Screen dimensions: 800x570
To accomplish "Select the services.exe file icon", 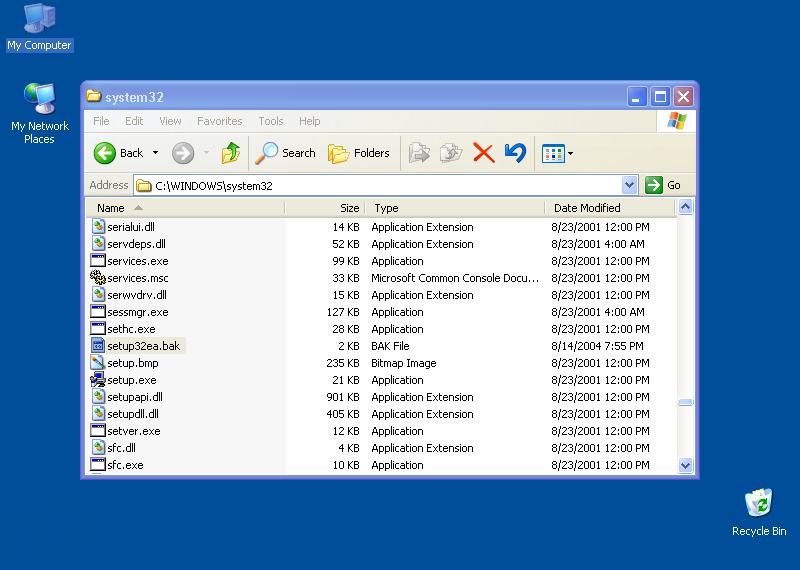I will 98,261.
